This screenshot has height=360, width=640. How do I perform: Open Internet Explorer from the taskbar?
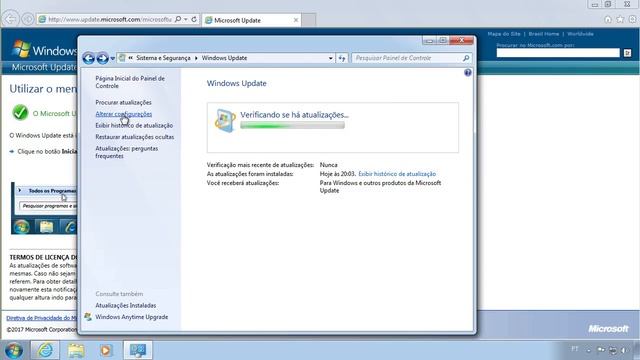45,350
